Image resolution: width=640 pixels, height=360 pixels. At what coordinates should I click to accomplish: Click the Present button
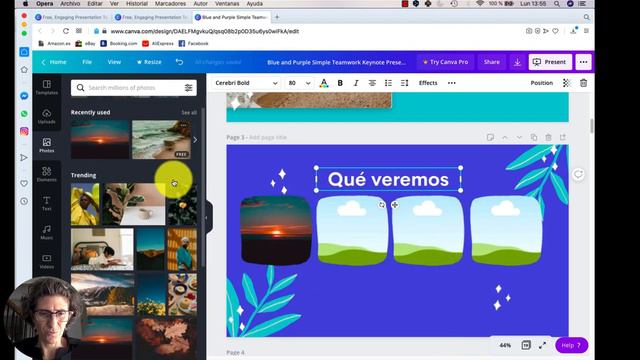(x=550, y=62)
